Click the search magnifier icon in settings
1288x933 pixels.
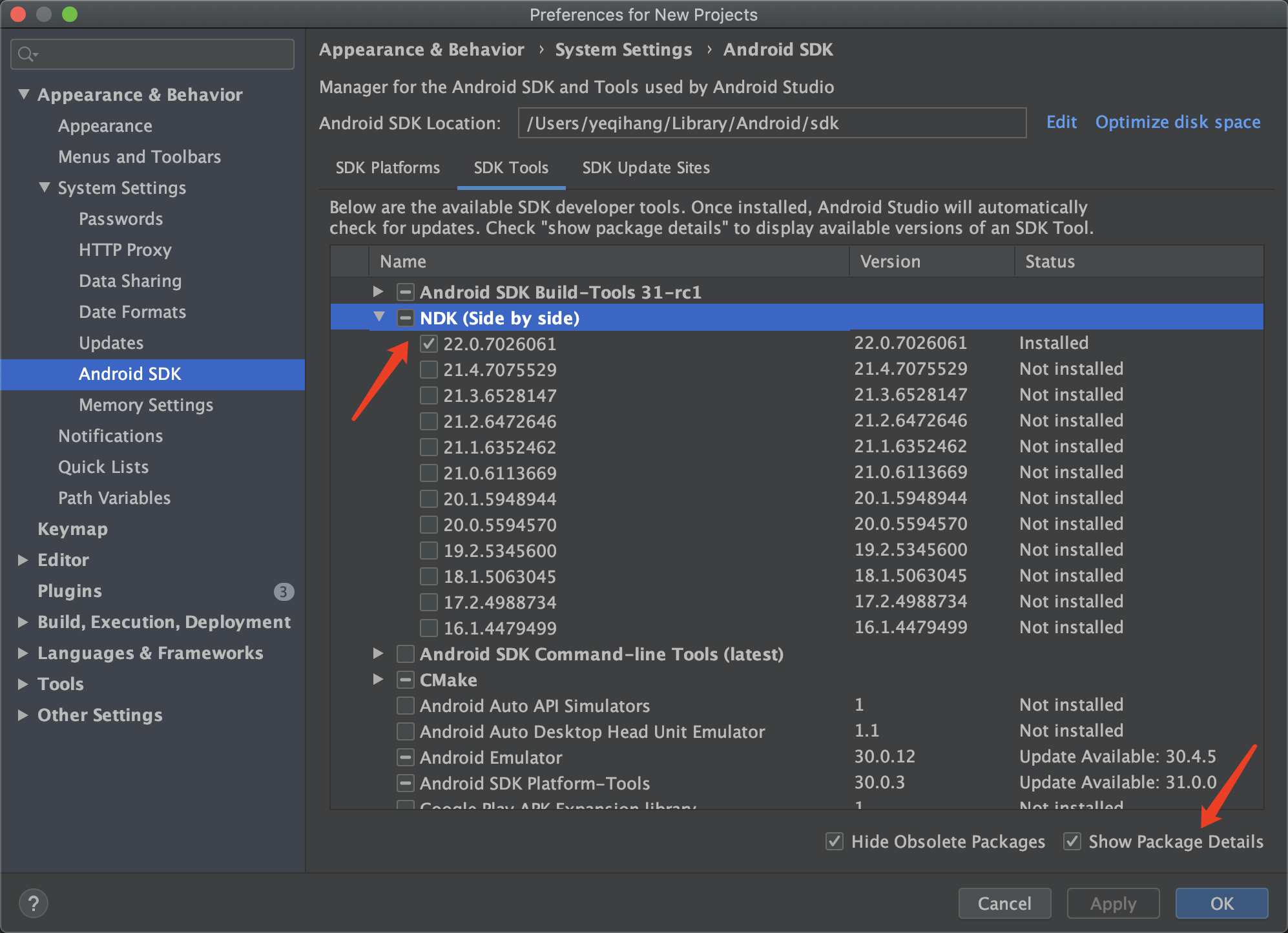26,54
